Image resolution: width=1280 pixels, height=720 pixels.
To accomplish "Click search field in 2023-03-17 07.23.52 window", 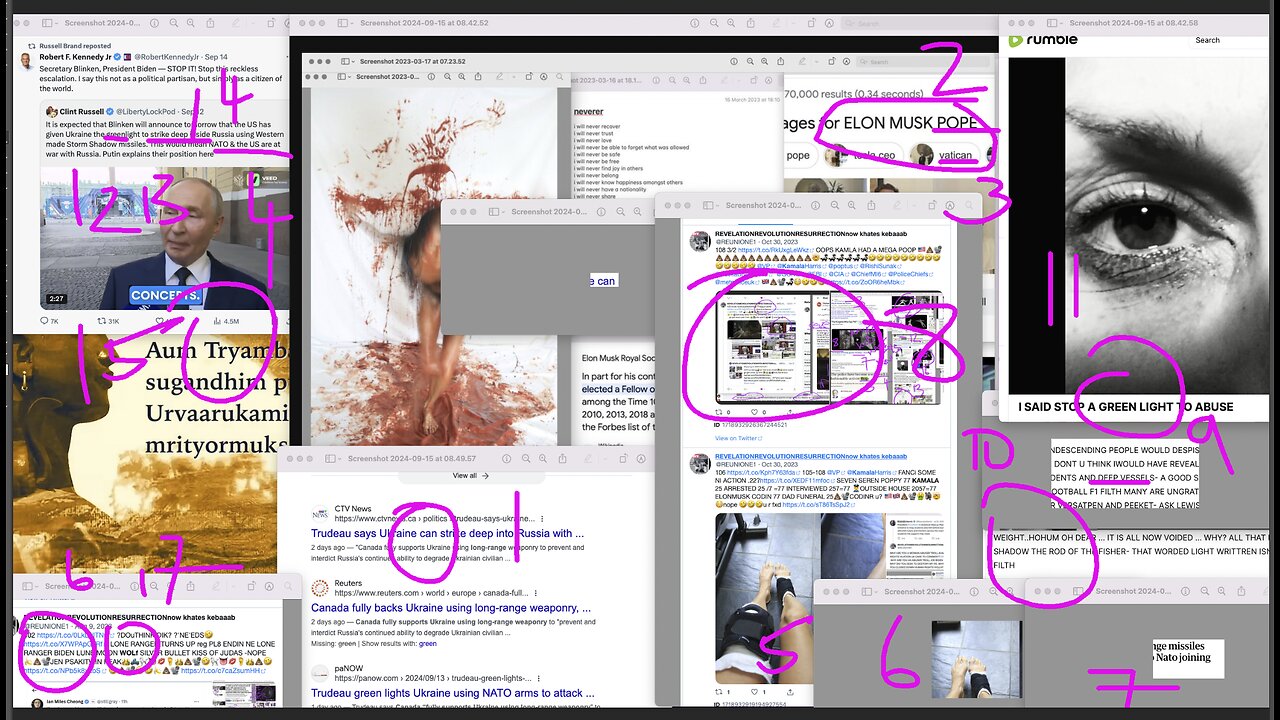I will [923, 61].
